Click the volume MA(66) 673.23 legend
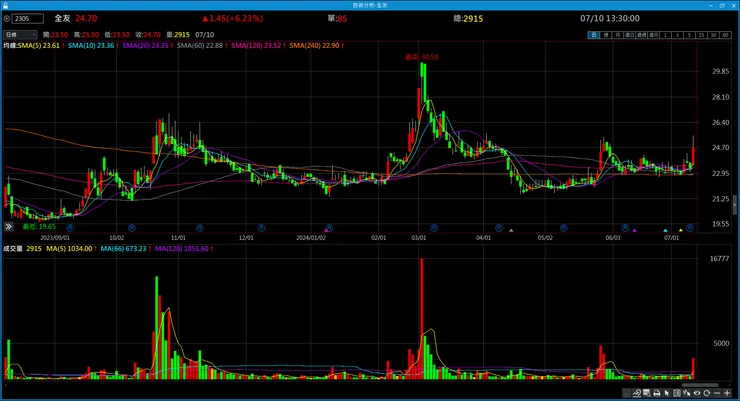Image resolution: width=740 pixels, height=401 pixels. tap(124, 249)
